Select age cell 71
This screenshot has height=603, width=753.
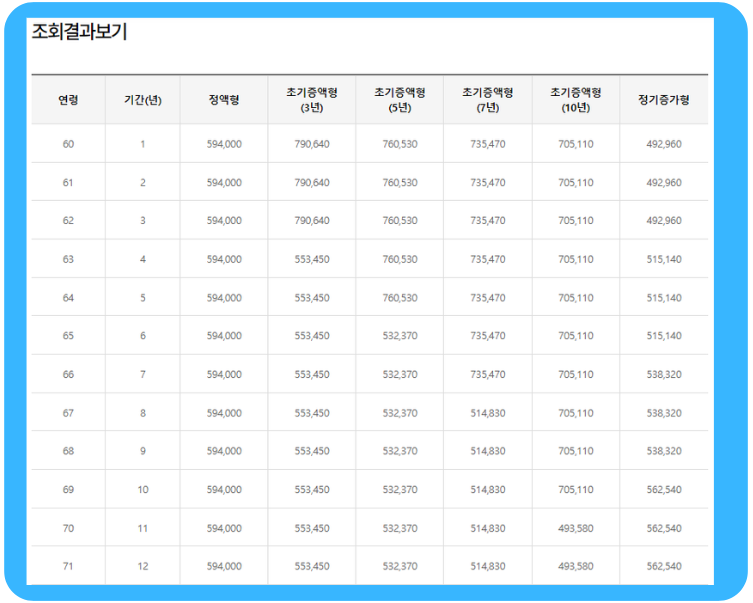(x=68, y=566)
